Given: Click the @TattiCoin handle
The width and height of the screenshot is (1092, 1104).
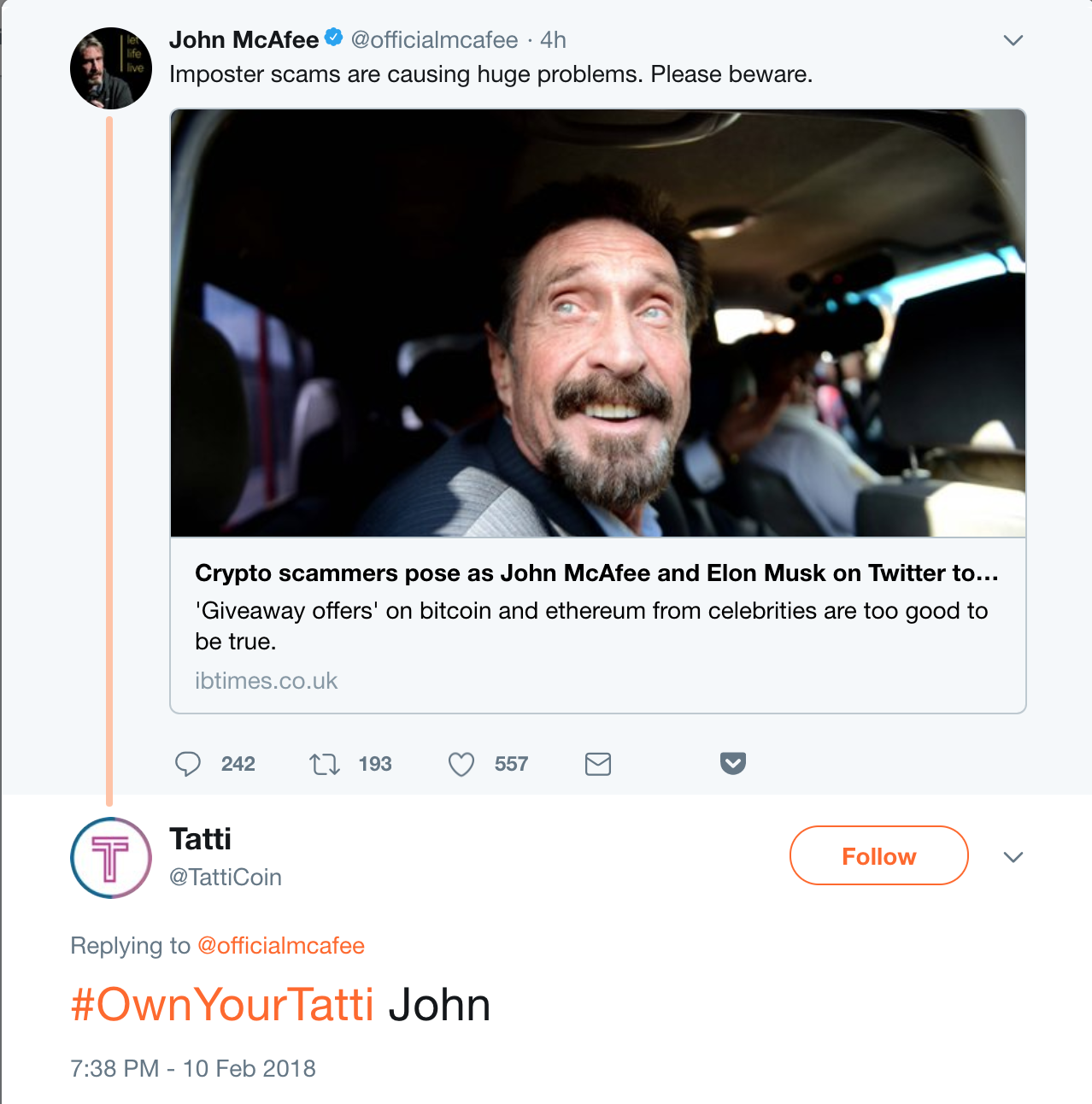Looking at the screenshot, I should coord(226,878).
